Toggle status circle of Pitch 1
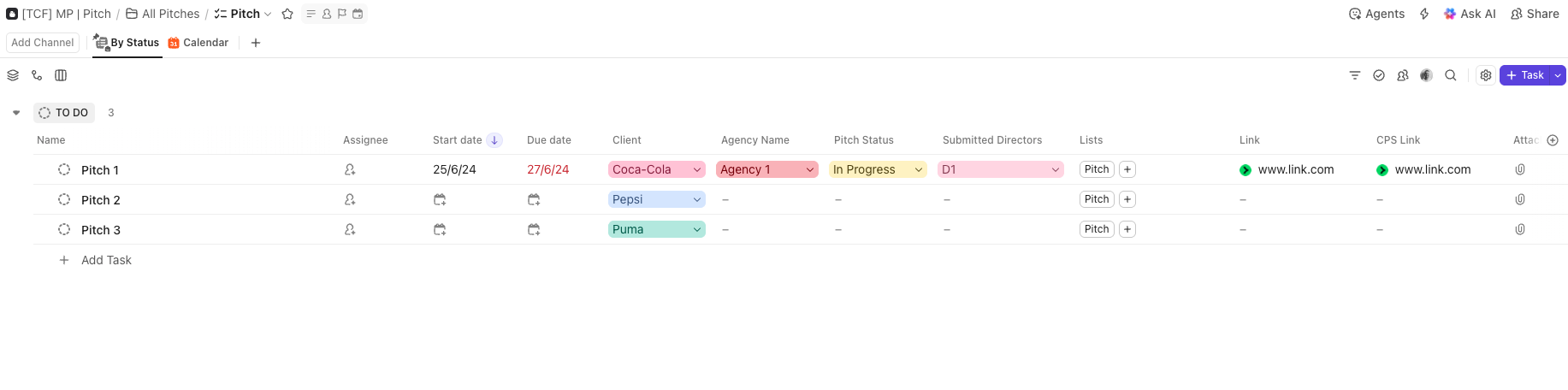The height and width of the screenshot is (390, 1568). 64,169
